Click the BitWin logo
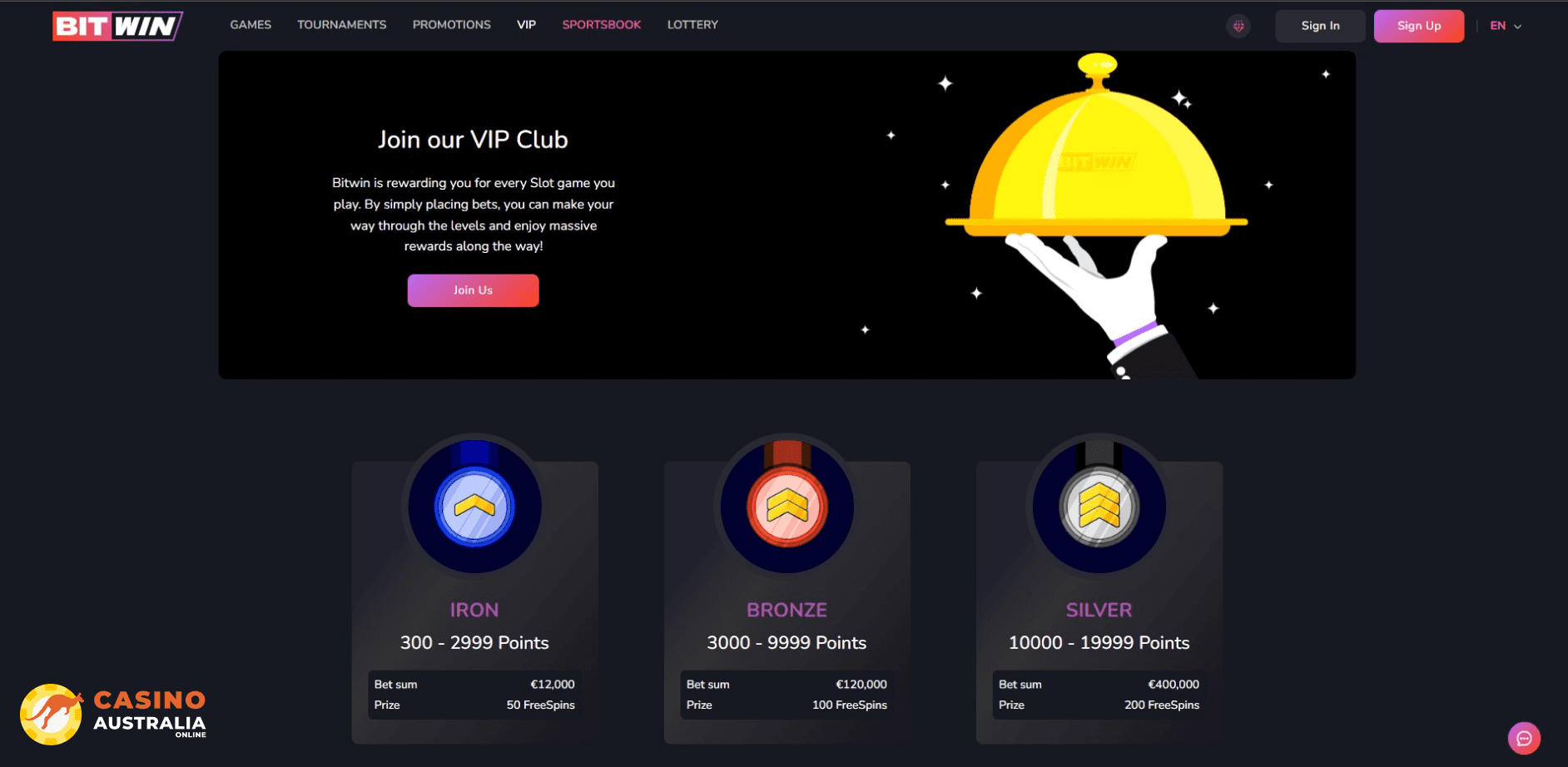The image size is (1568, 767). point(117,26)
